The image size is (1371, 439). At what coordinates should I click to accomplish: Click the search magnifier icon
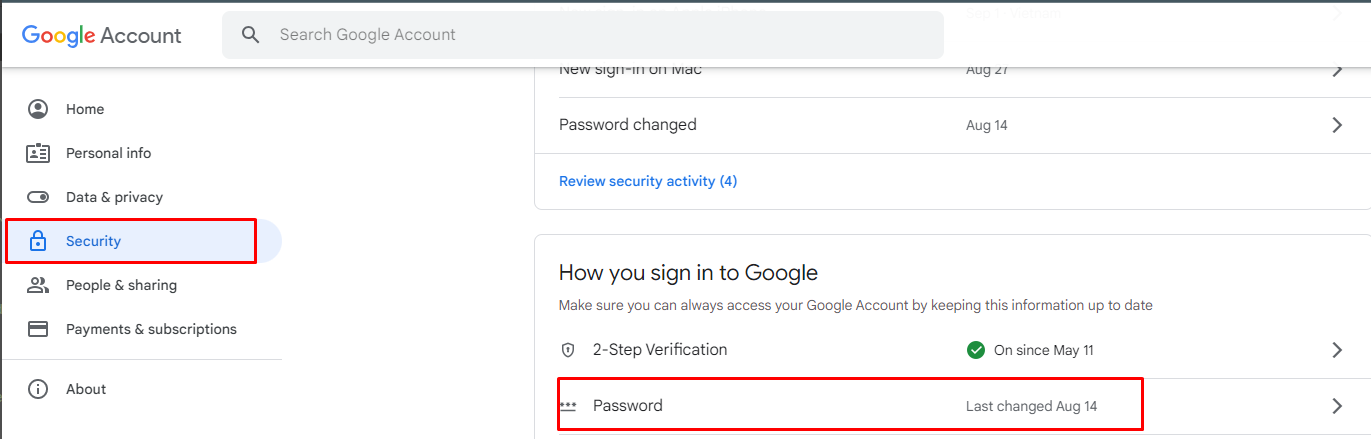[251, 35]
